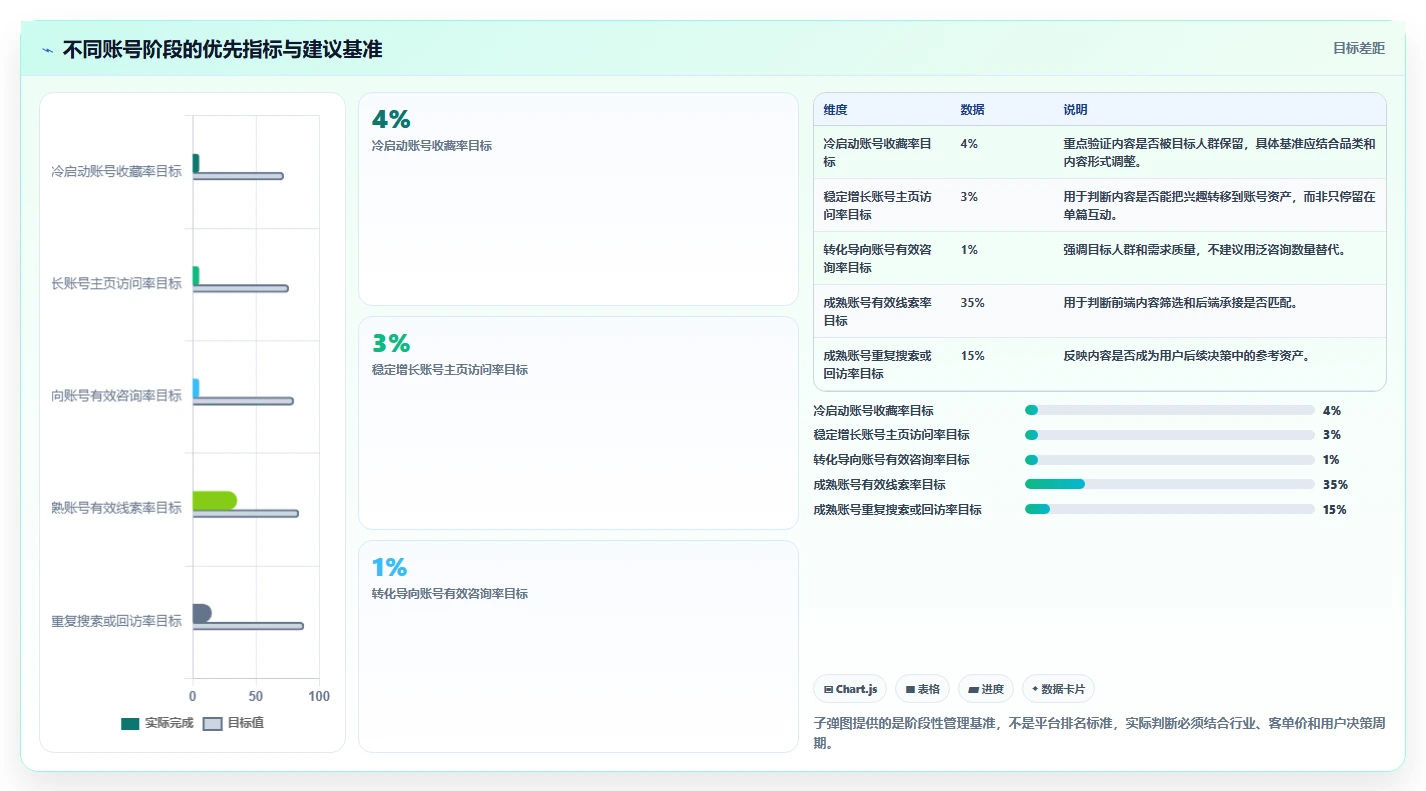The width and height of the screenshot is (1426, 791).
Task: Click the chart axis label 重复搜索或回访率目标
Action: click(x=117, y=621)
